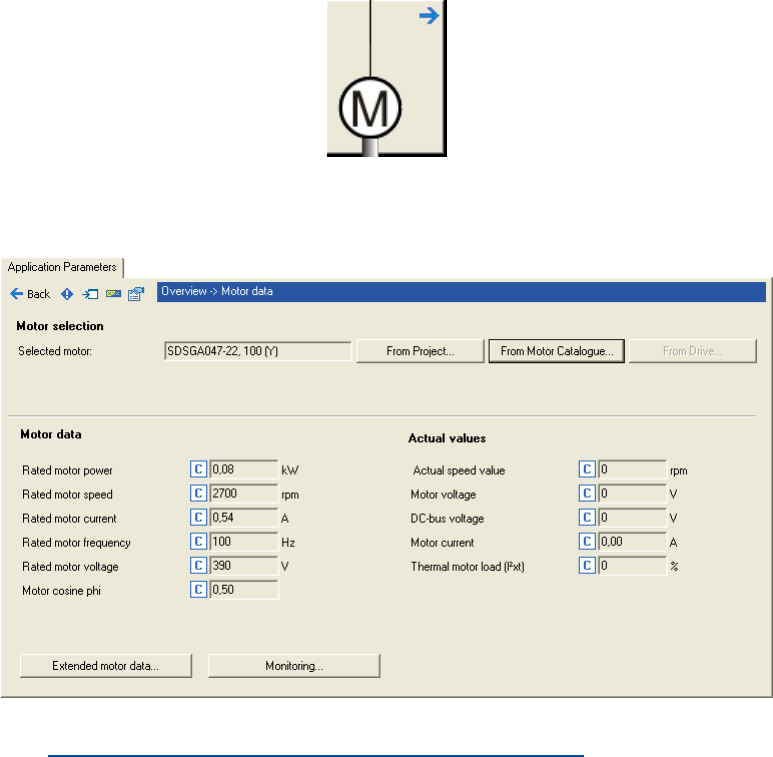This screenshot has width=773, height=757.
Task: Click the arrow-into-box toolbar icon
Action: point(91,294)
